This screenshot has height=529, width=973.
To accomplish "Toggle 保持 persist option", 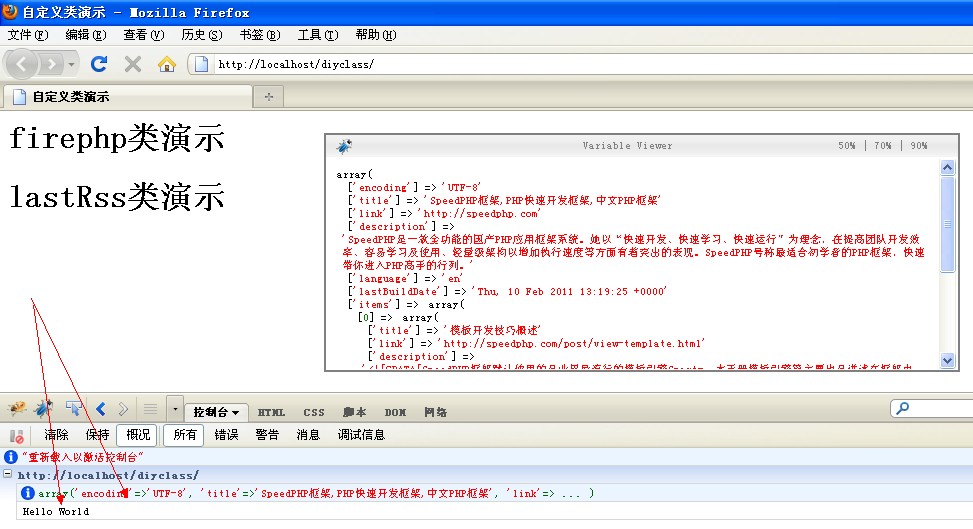I will (97, 435).
